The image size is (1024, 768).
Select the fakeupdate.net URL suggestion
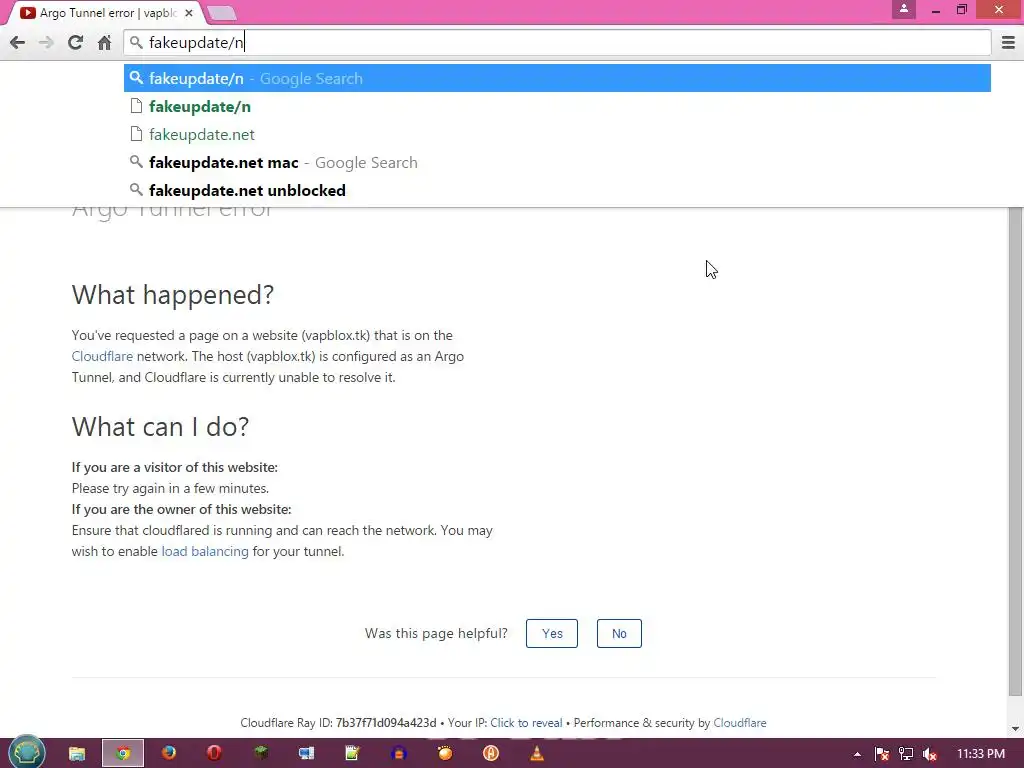point(557,135)
